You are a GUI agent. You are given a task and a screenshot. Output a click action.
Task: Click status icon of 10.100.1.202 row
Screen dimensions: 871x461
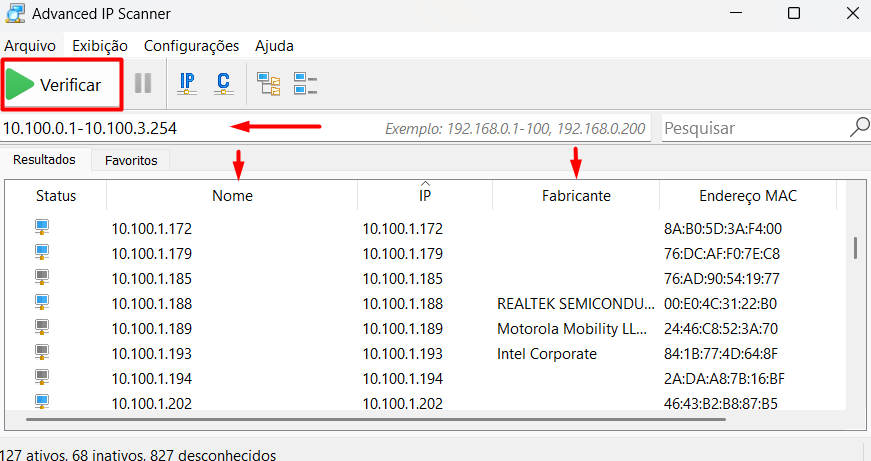click(42, 401)
